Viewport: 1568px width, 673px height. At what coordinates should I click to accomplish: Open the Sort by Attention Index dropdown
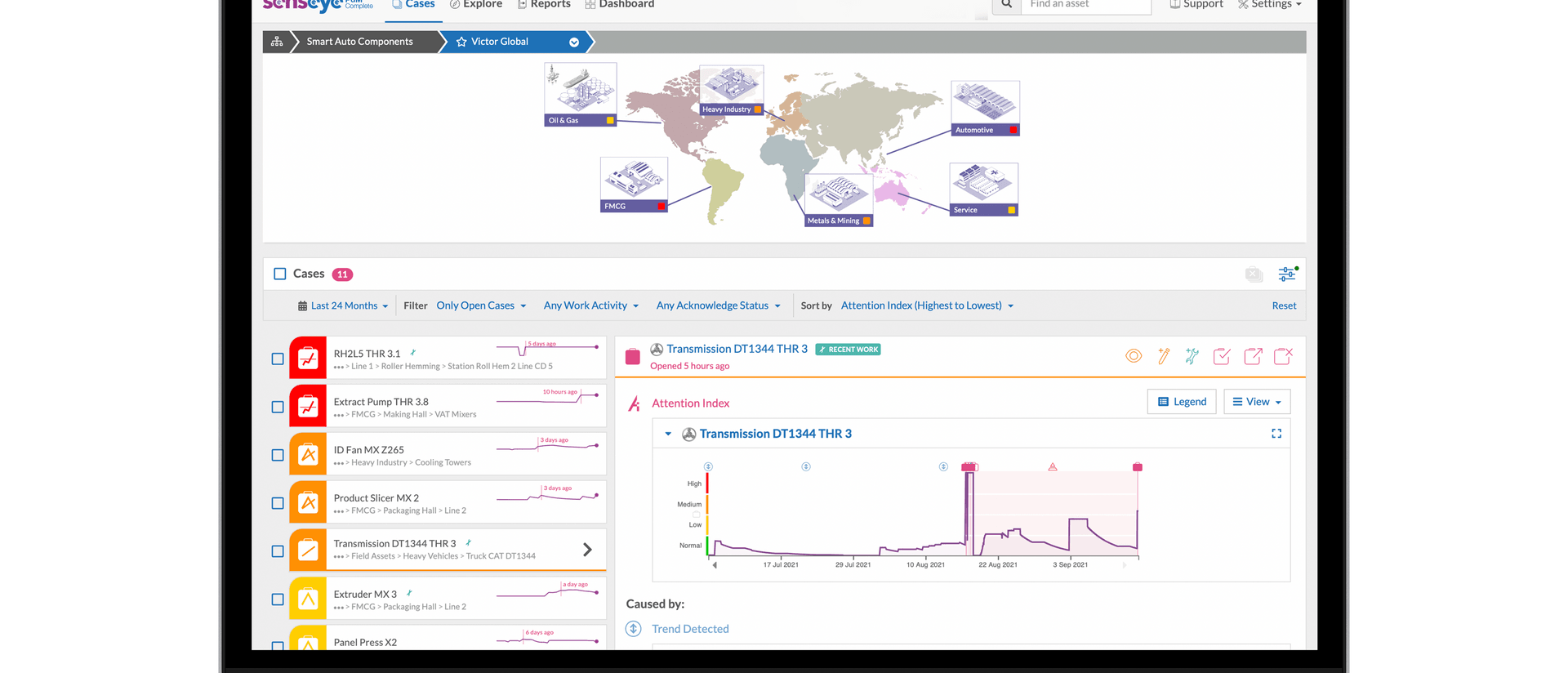[927, 305]
